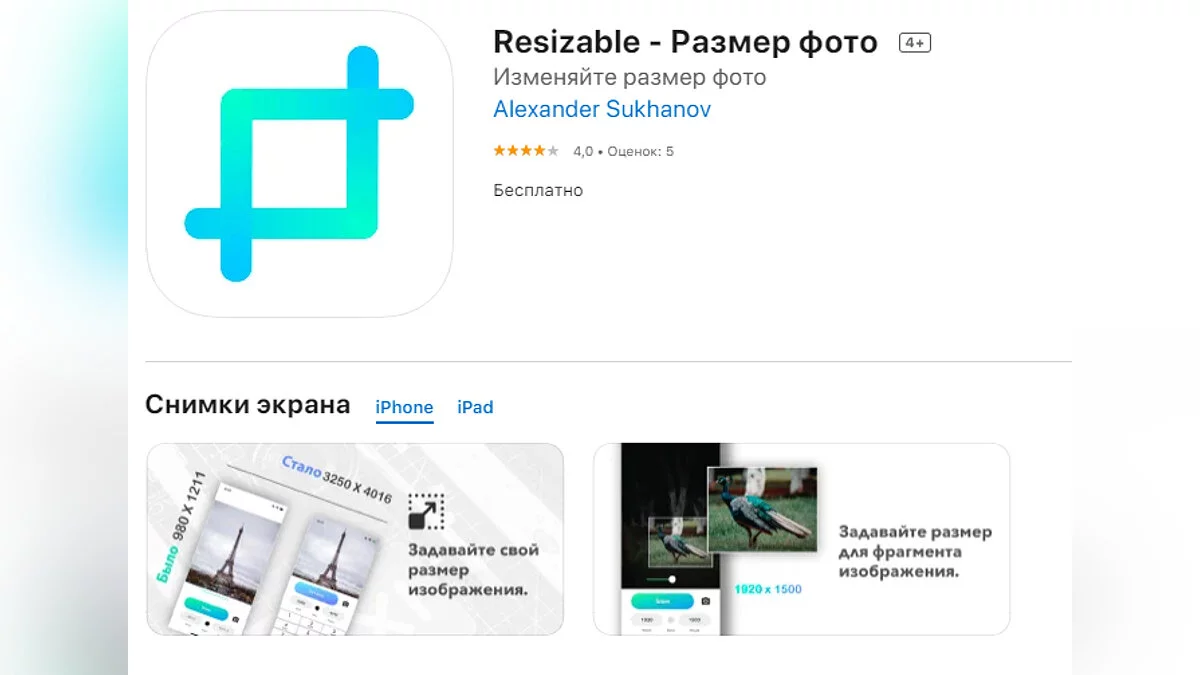This screenshot has height=675, width=1200.
Task: Click the teal button on left Eiffel phone
Action: [205, 607]
